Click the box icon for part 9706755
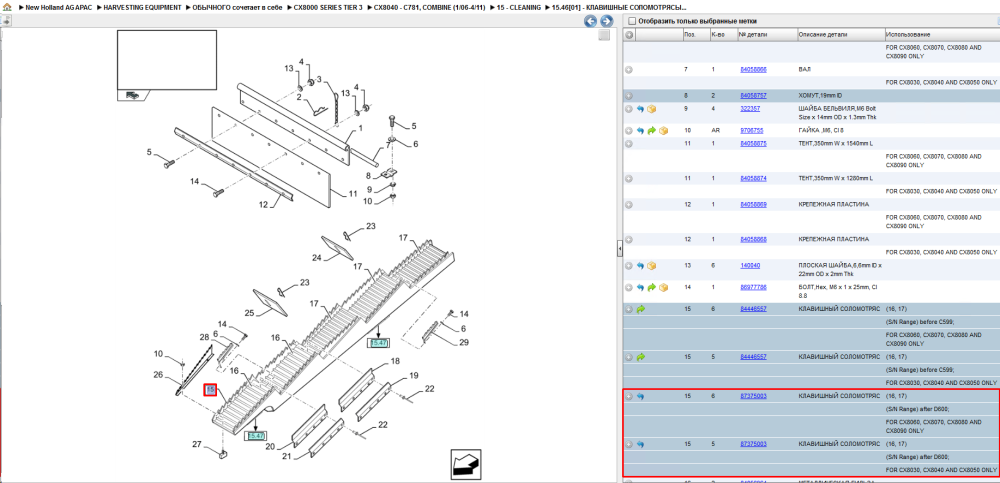This screenshot has height=483, width=1000. [x=663, y=131]
